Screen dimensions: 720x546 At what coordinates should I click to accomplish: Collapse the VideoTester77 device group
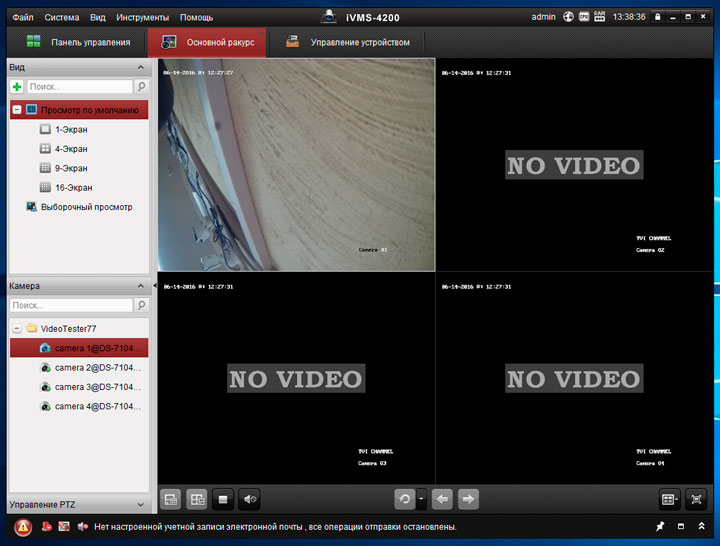[17, 328]
